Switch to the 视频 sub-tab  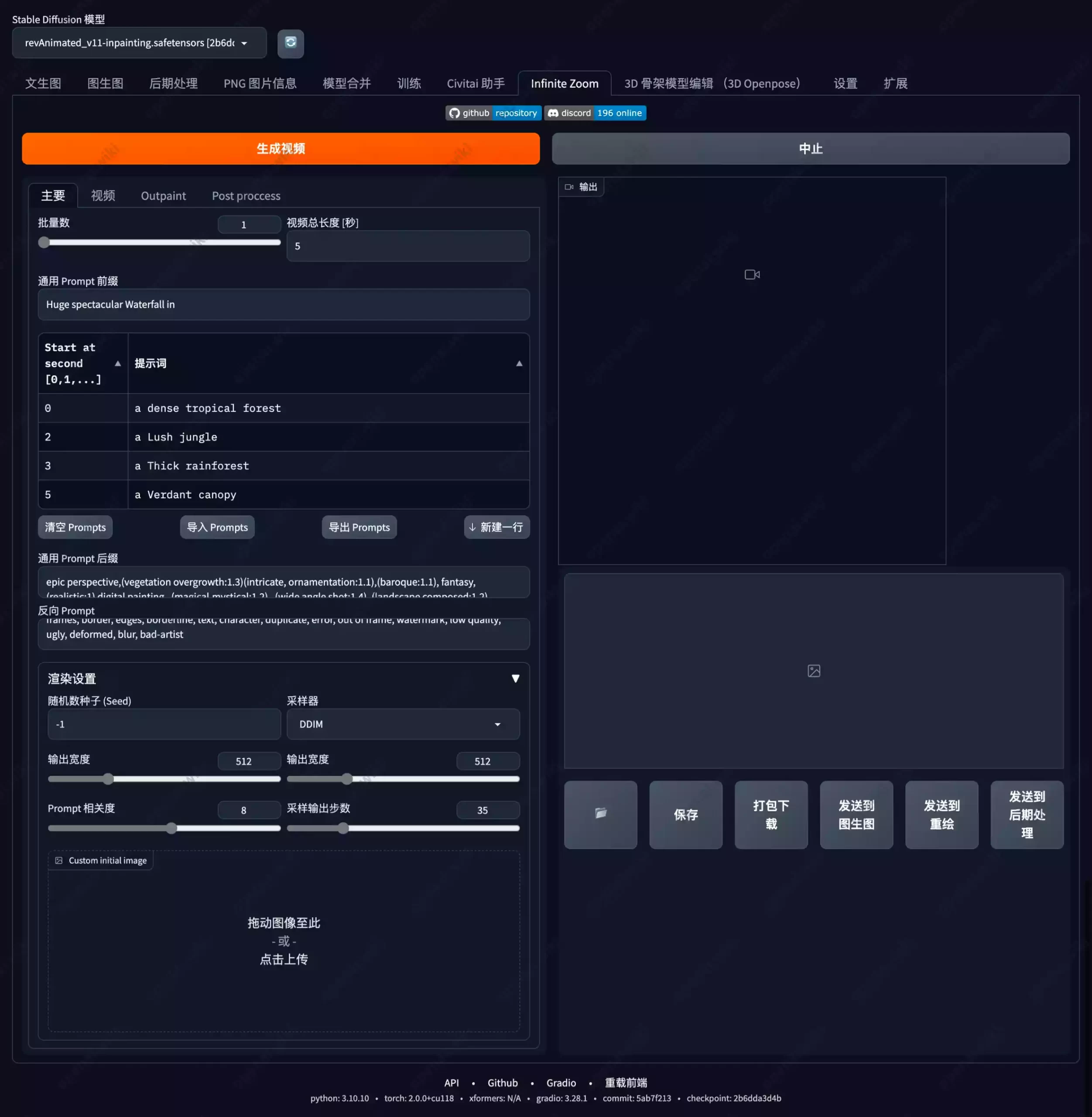103,195
